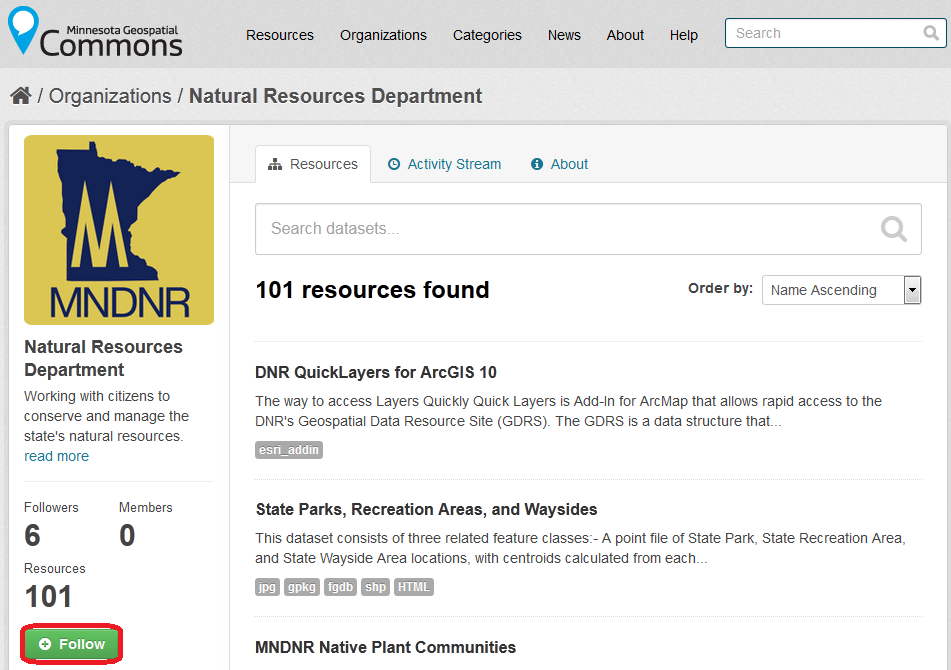This screenshot has width=951, height=670.
Task: Click the read more link
Action: click(56, 456)
